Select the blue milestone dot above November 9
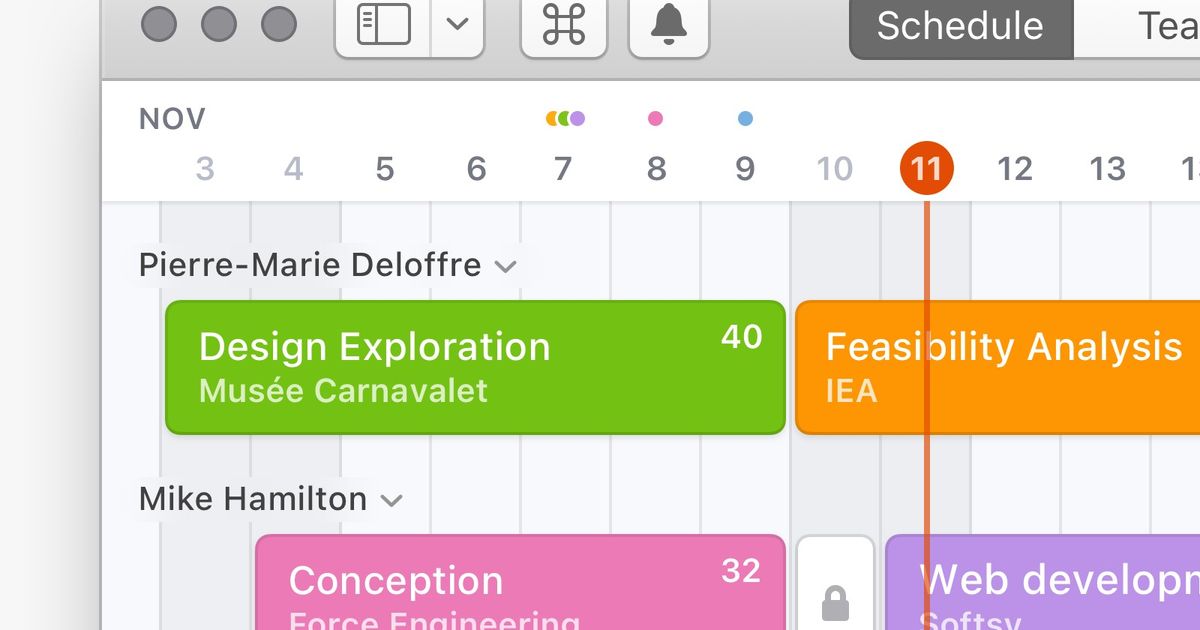The image size is (1200, 630). click(744, 117)
